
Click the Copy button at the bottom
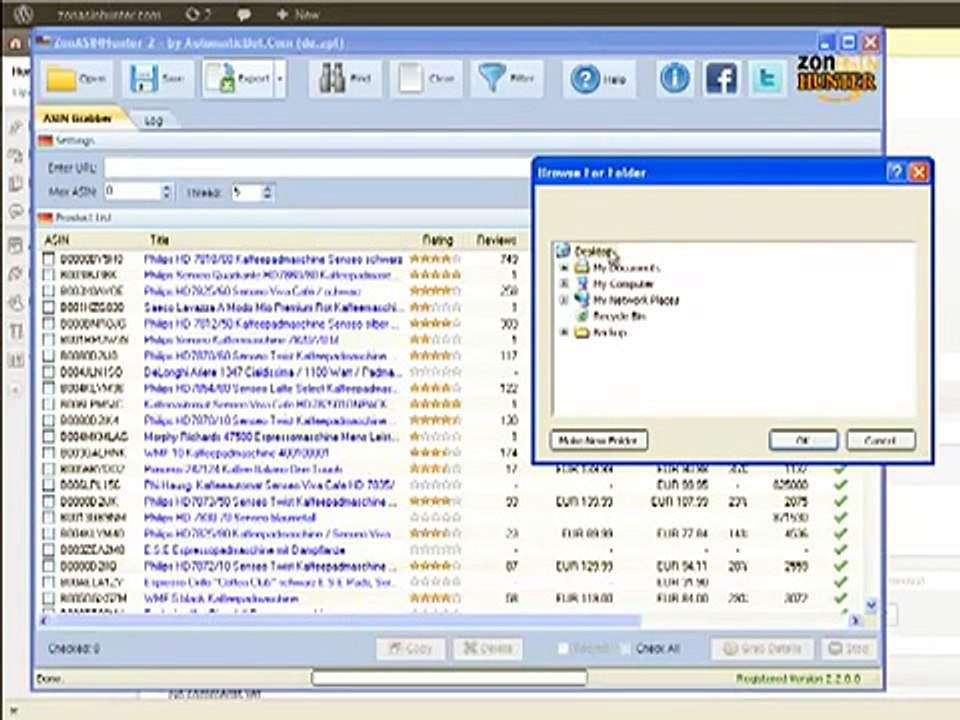[x=410, y=648]
